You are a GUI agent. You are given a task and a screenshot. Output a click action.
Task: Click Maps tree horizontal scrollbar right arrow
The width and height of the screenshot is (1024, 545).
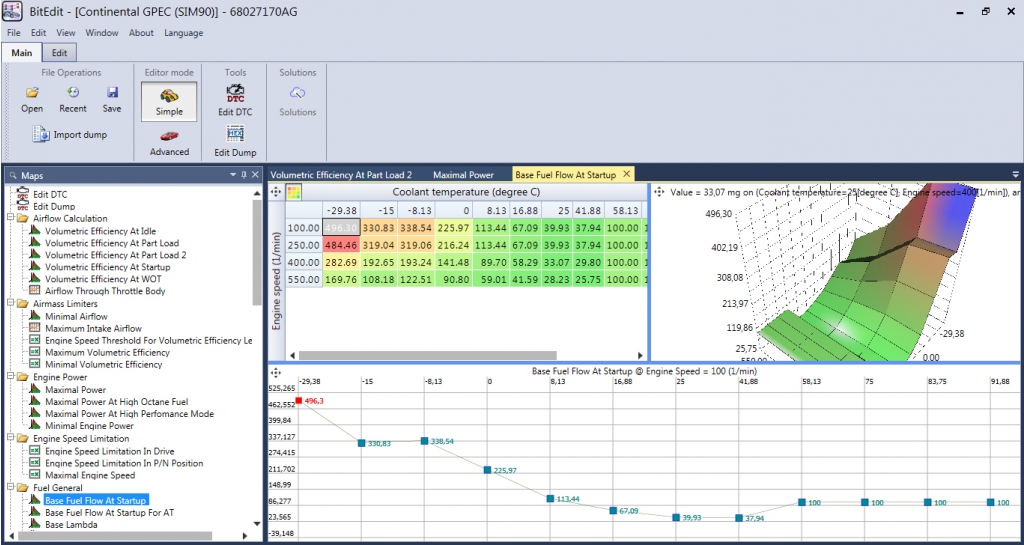[245, 535]
